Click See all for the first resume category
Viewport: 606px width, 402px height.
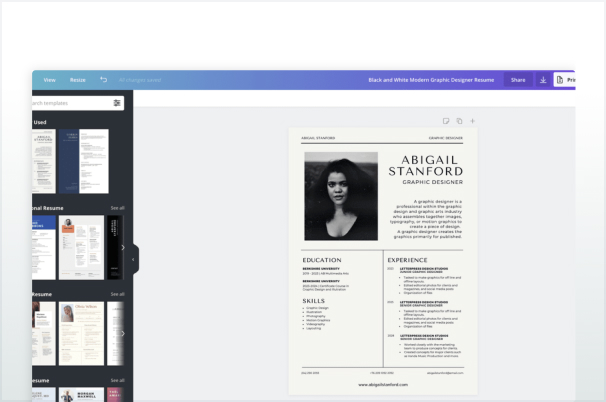(117, 208)
